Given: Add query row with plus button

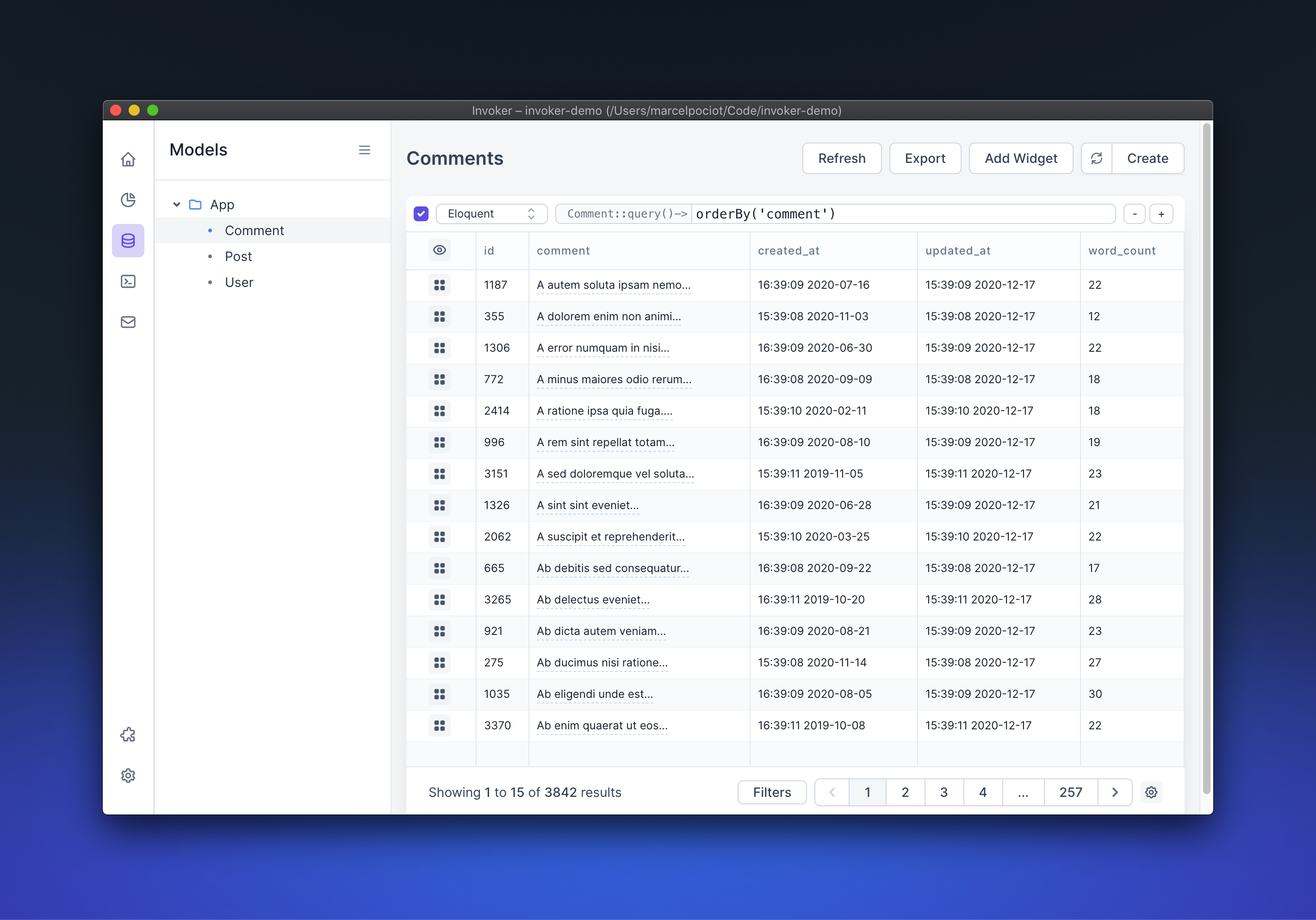Looking at the screenshot, I should pos(1161,214).
